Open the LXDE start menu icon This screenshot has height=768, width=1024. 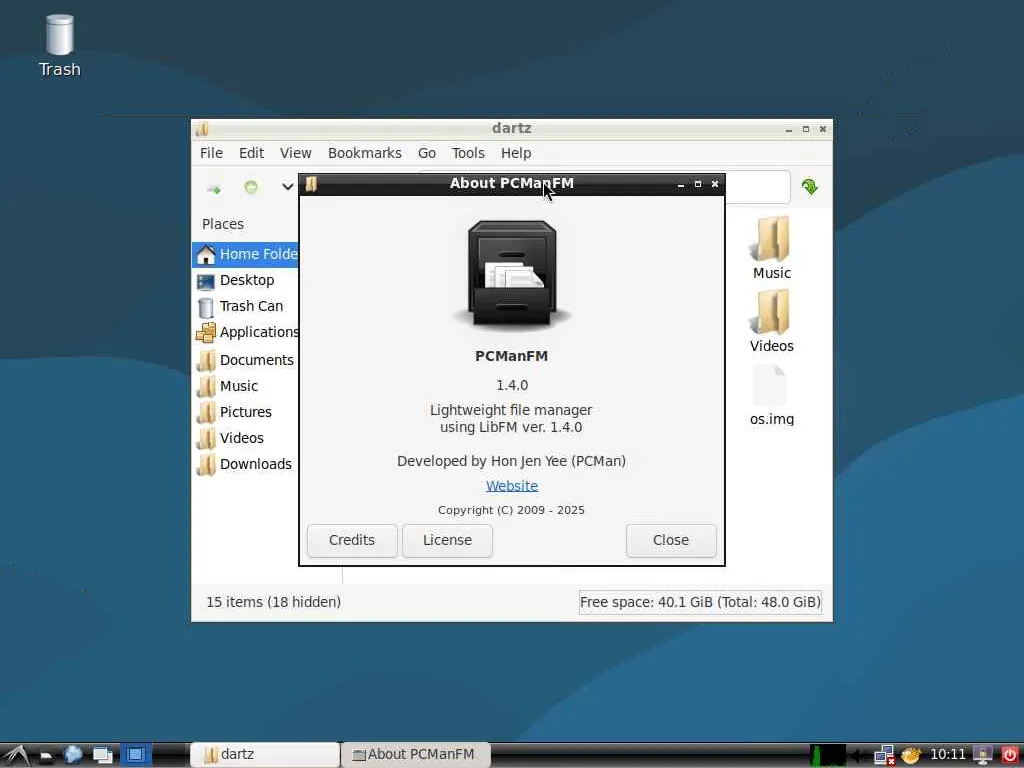[16, 755]
